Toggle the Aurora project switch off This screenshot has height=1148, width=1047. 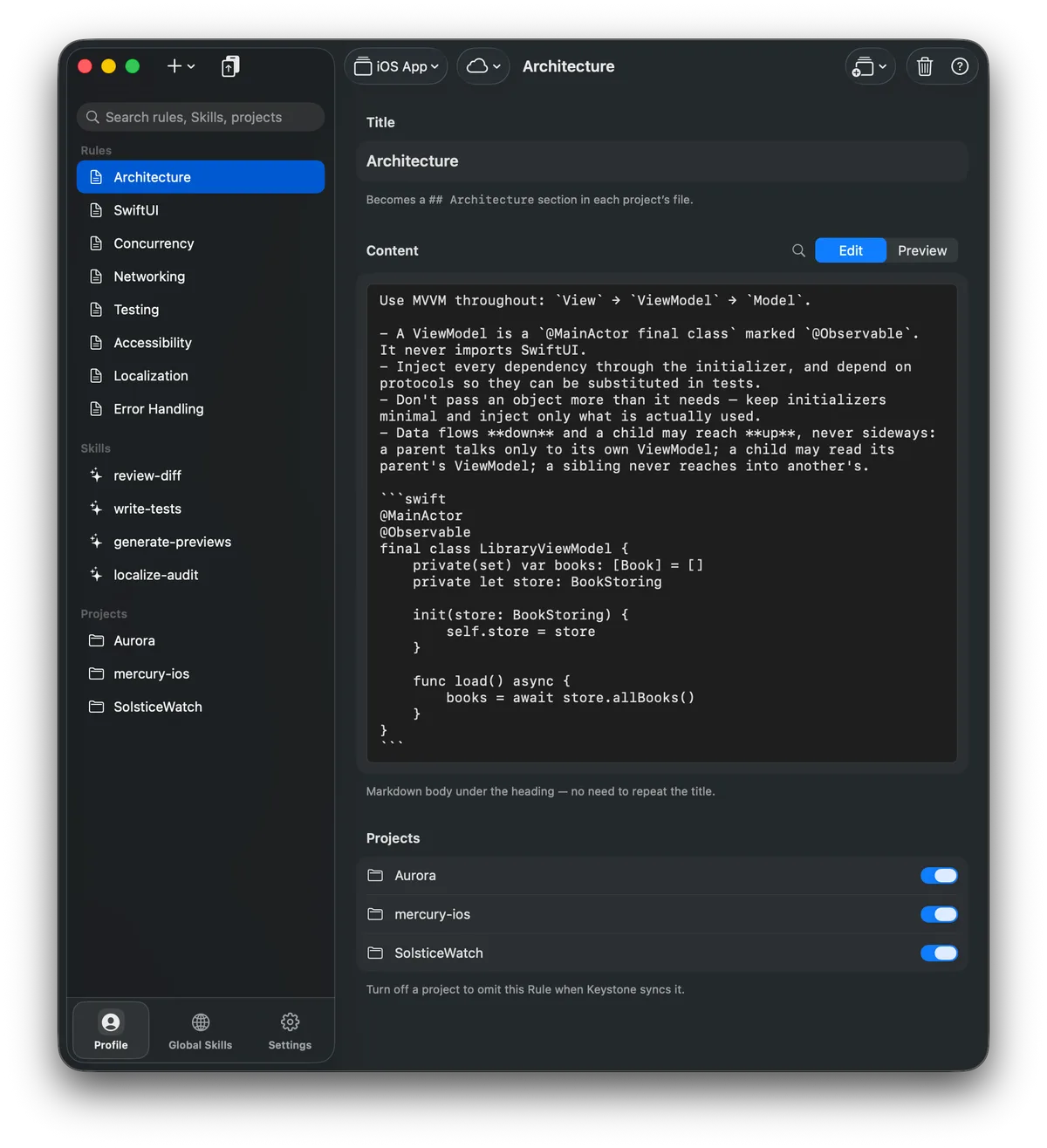point(939,876)
